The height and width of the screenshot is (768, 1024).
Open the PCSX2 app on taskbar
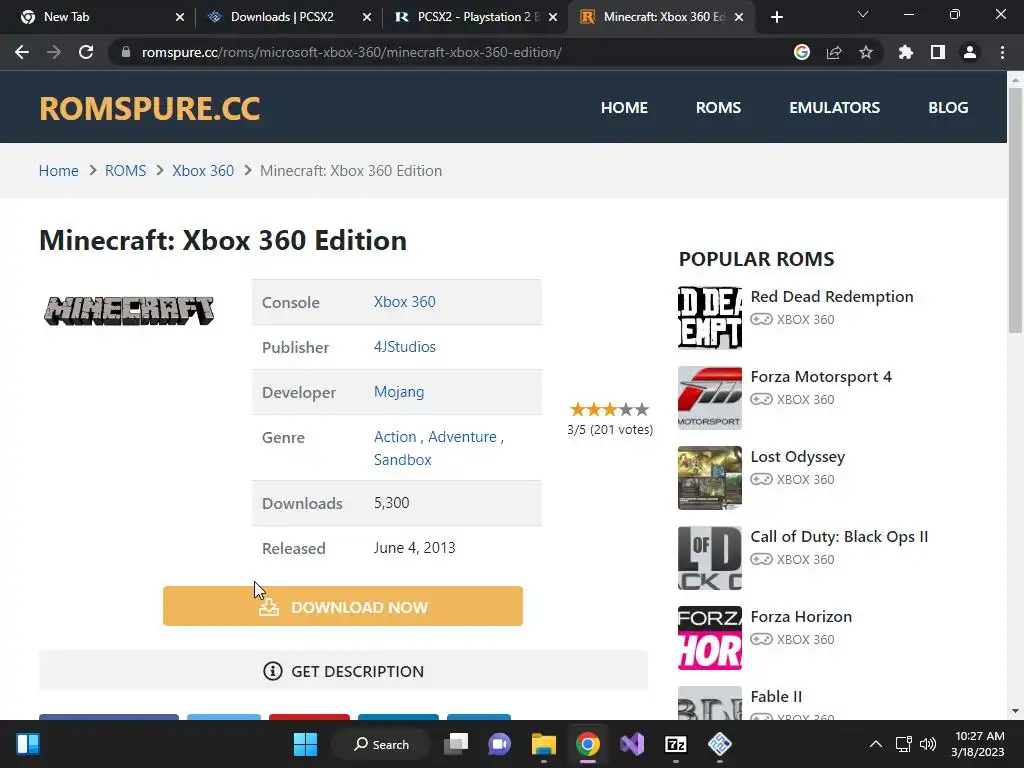719,744
